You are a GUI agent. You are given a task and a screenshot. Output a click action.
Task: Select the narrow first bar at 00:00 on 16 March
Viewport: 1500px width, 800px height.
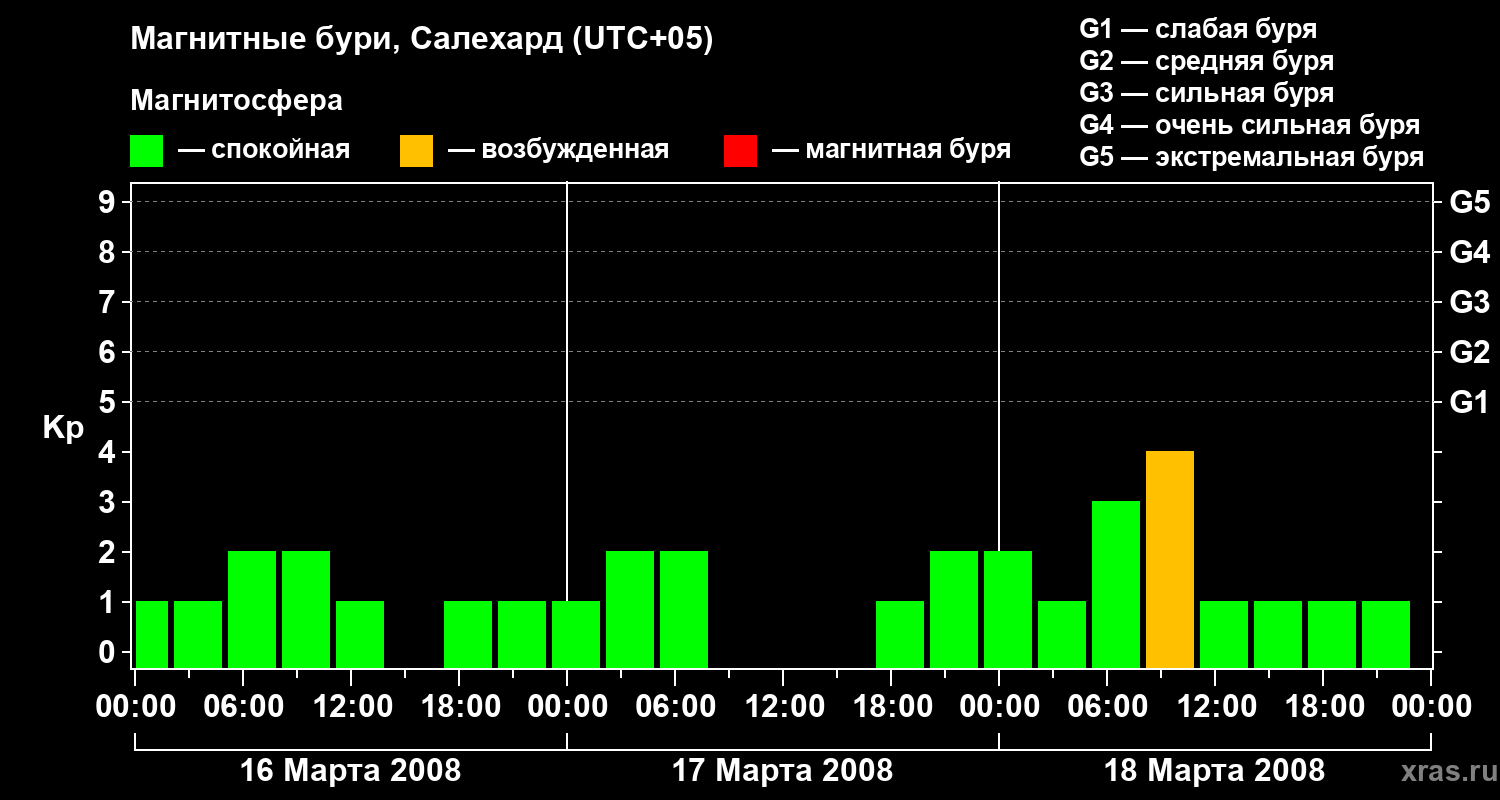pyautogui.click(x=152, y=635)
